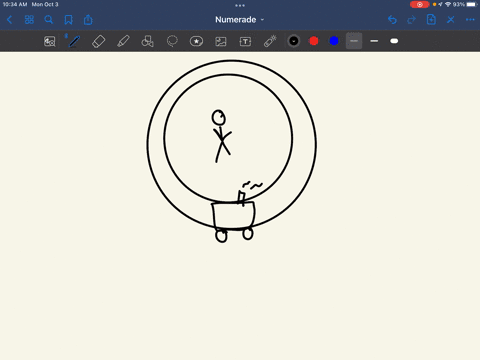Open the three-dot multitasking menu at top
The width and height of the screenshot is (480, 360).
(240, 5)
